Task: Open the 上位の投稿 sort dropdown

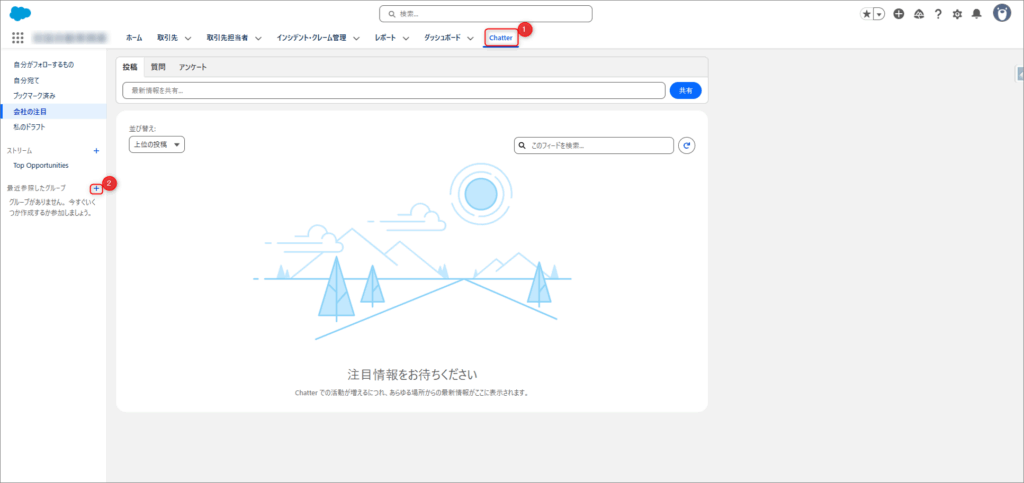Action: click(x=157, y=145)
